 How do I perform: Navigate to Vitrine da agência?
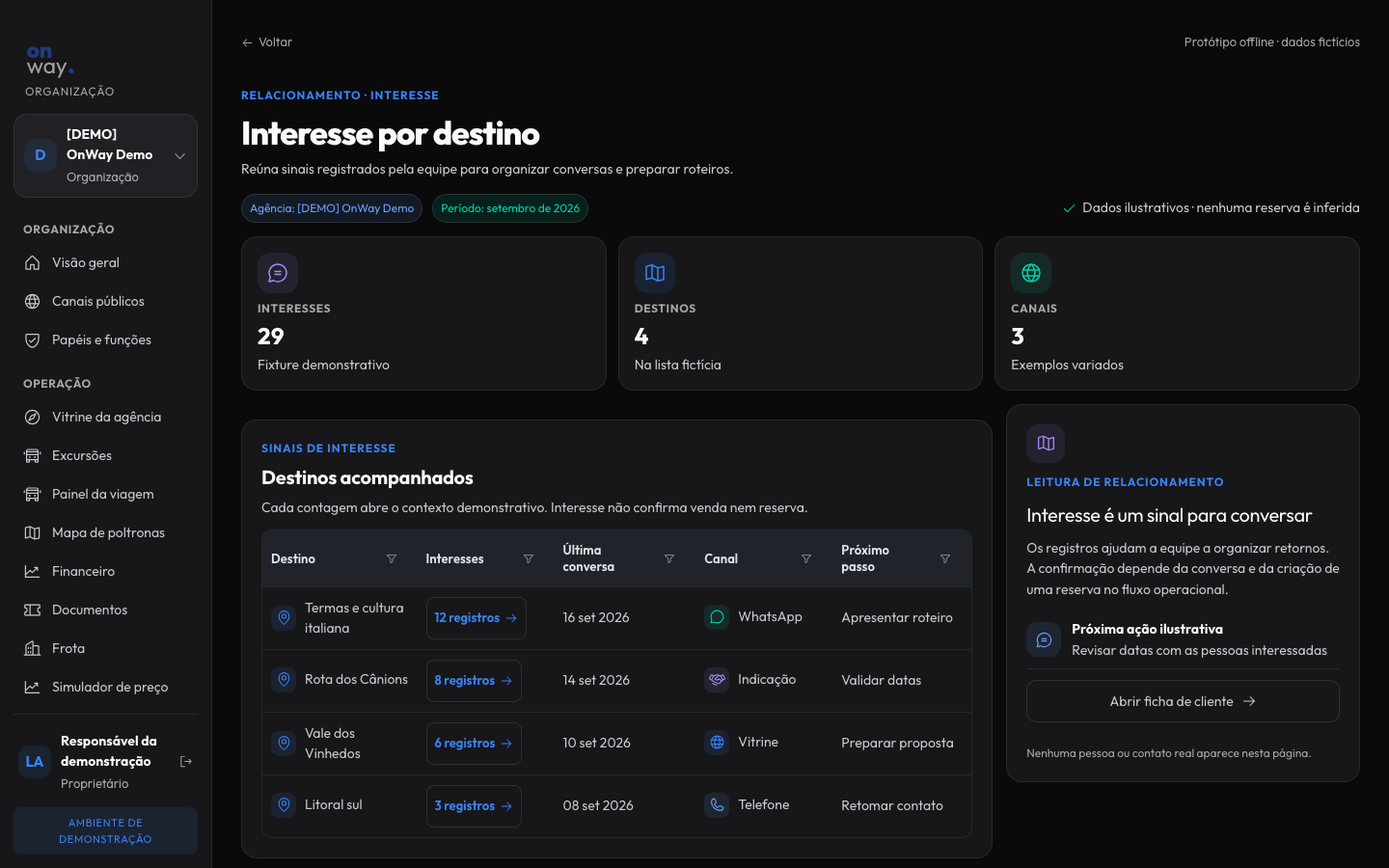pyautogui.click(x=105, y=417)
